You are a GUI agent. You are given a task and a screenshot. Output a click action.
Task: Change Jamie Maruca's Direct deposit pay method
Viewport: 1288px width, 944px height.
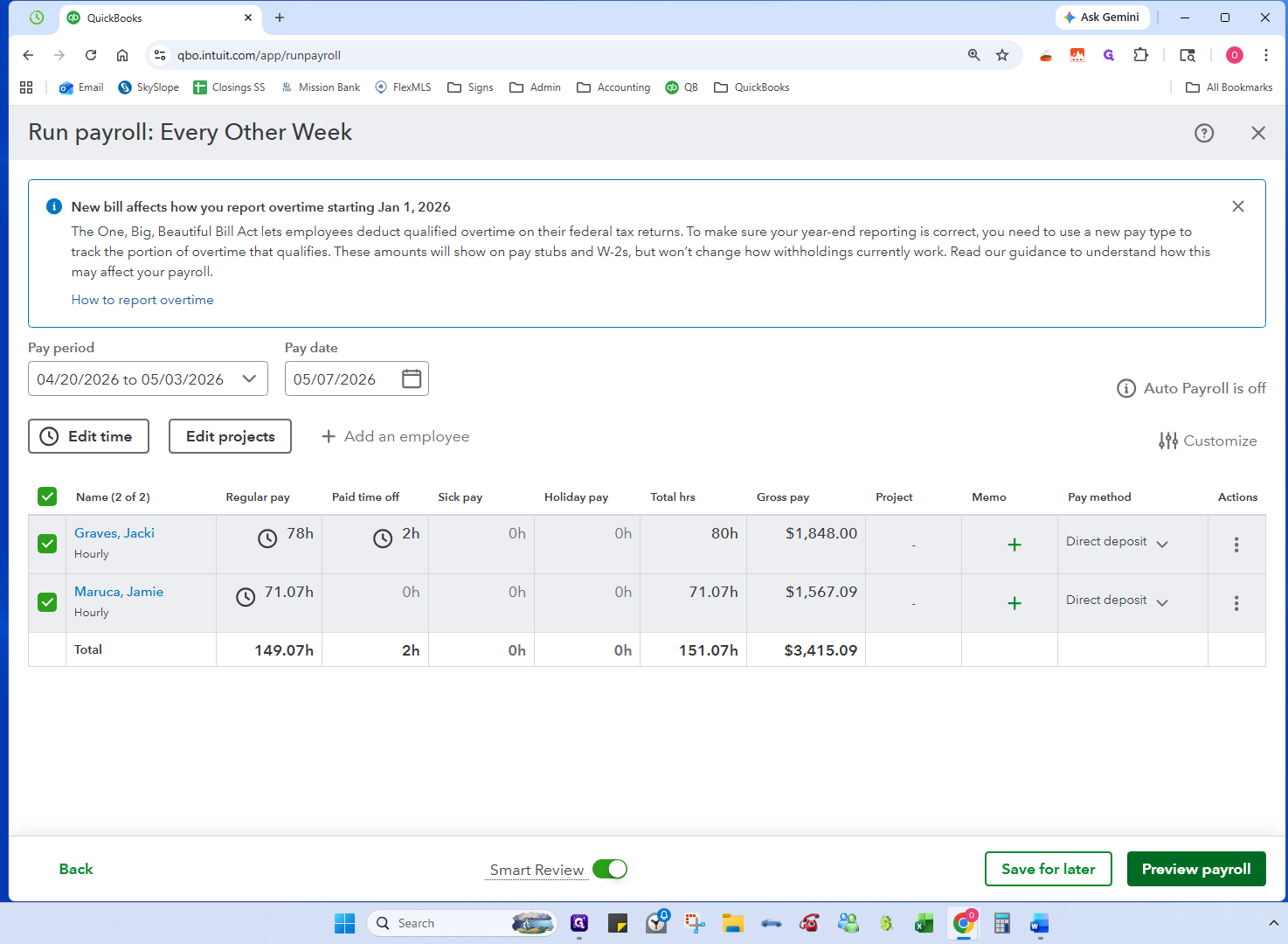coord(1118,600)
